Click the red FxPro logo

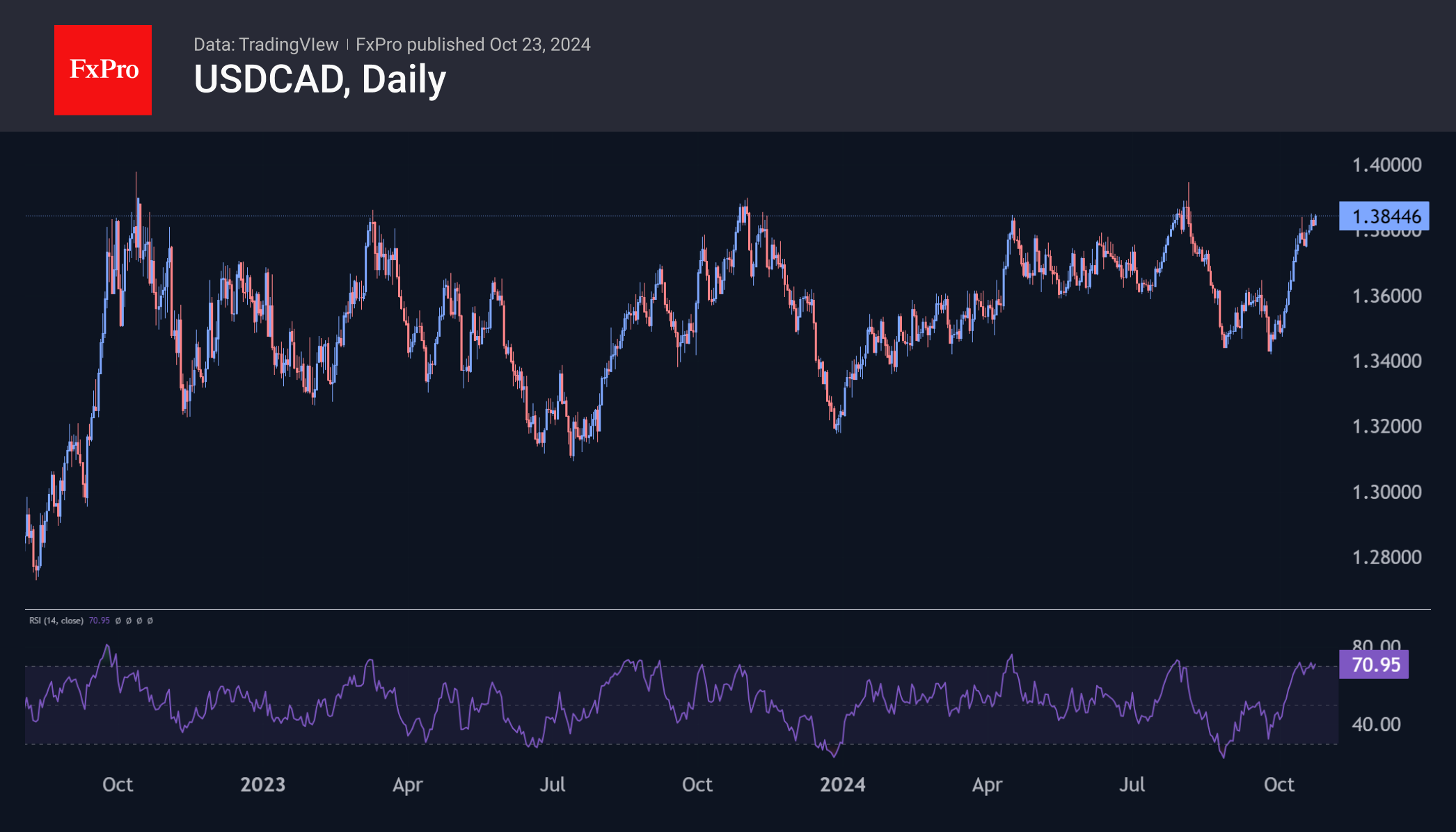103,70
